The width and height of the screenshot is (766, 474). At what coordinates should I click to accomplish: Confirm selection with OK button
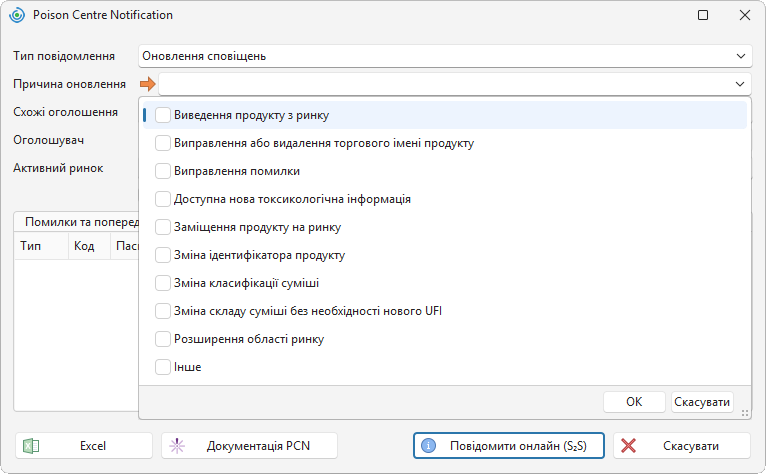634,402
